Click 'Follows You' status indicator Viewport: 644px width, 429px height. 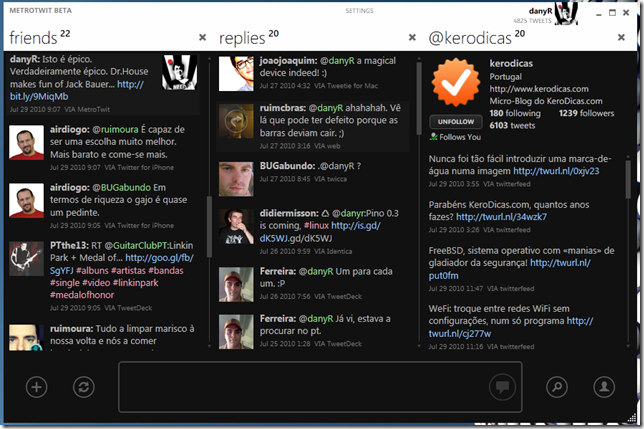click(455, 137)
